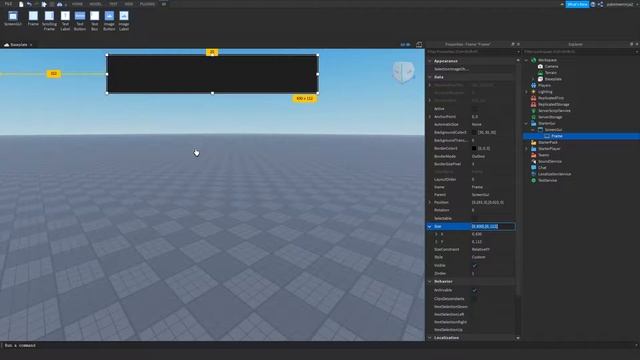This screenshot has height=360, width=640.
Task: Click the Players icon in Explorer
Action: point(533,85)
